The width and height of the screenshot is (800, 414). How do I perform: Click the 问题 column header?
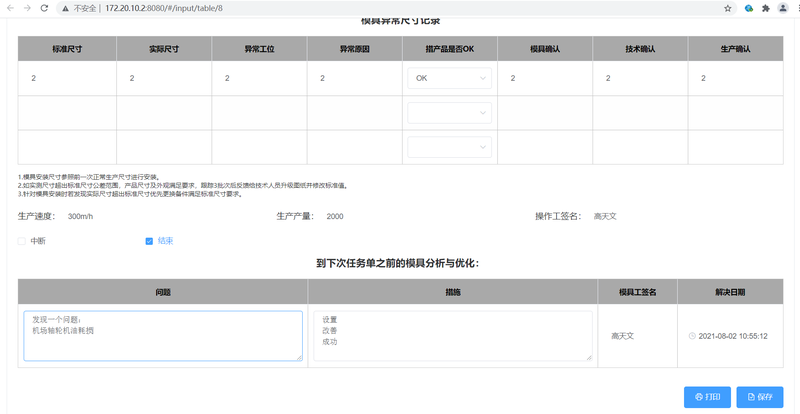[x=163, y=292]
